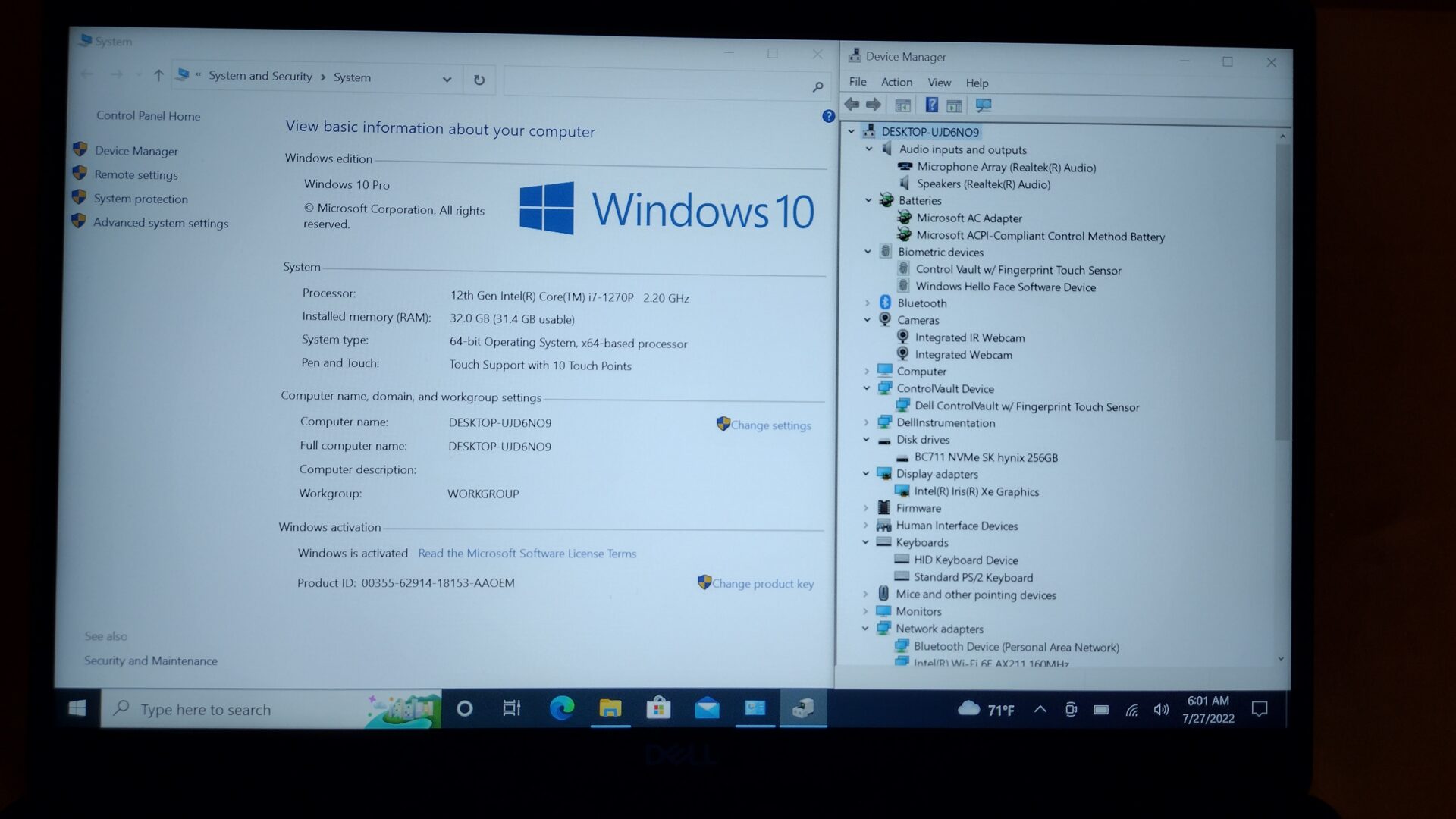The width and height of the screenshot is (1456, 819).
Task: Click the Control Panel search field
Action: pyautogui.click(x=666, y=83)
